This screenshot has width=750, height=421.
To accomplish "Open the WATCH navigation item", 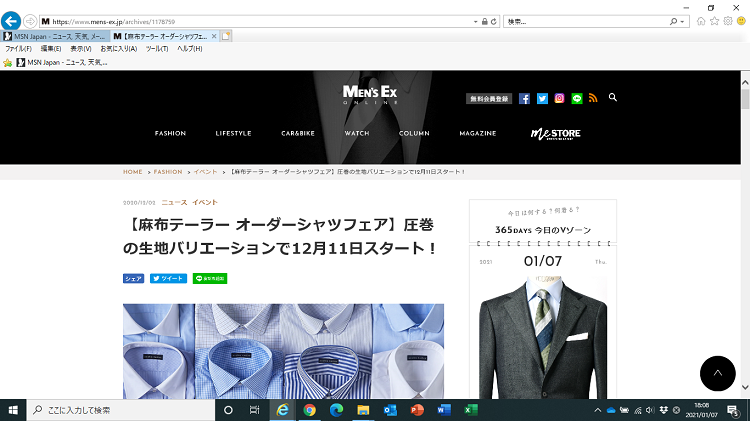I will pos(357,133).
